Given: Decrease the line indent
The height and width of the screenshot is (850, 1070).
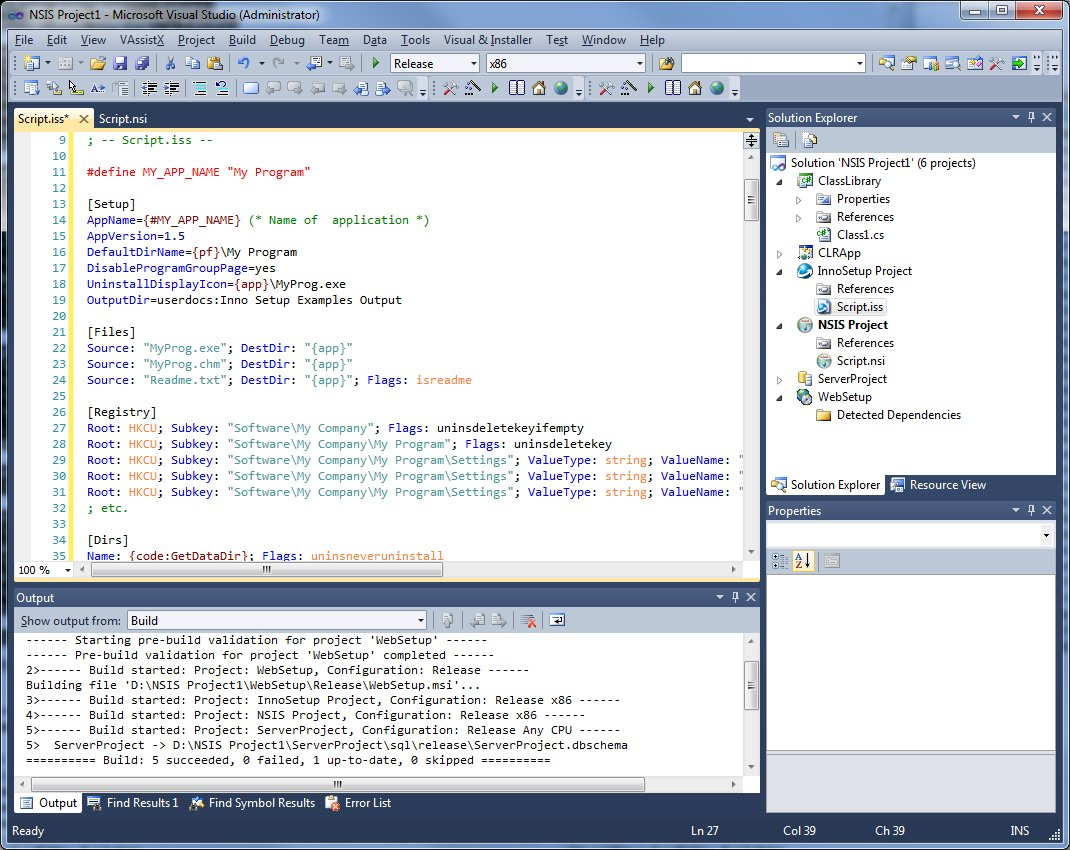Looking at the screenshot, I should (149, 88).
